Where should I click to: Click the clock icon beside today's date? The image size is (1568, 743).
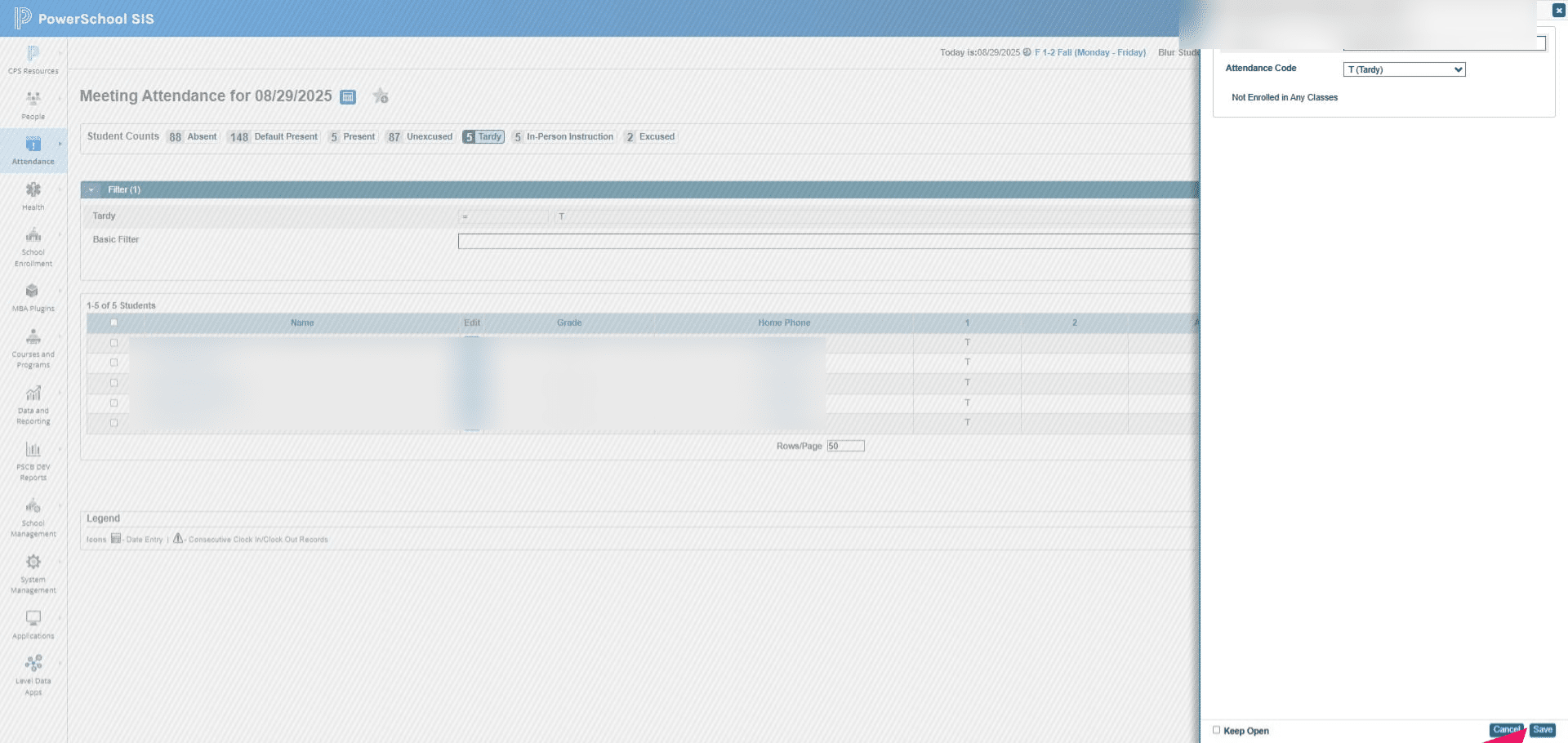coord(1027,52)
